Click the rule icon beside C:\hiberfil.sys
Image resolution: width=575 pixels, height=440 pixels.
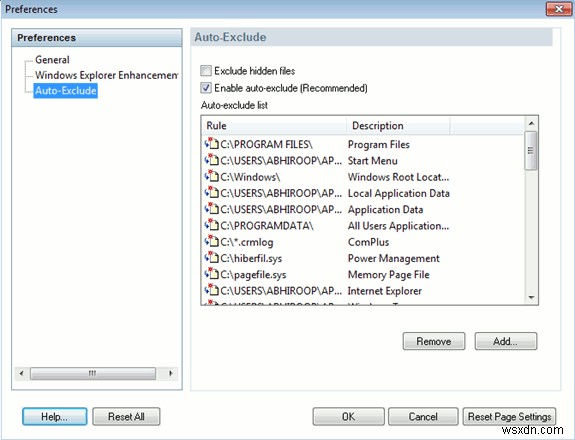(212, 258)
